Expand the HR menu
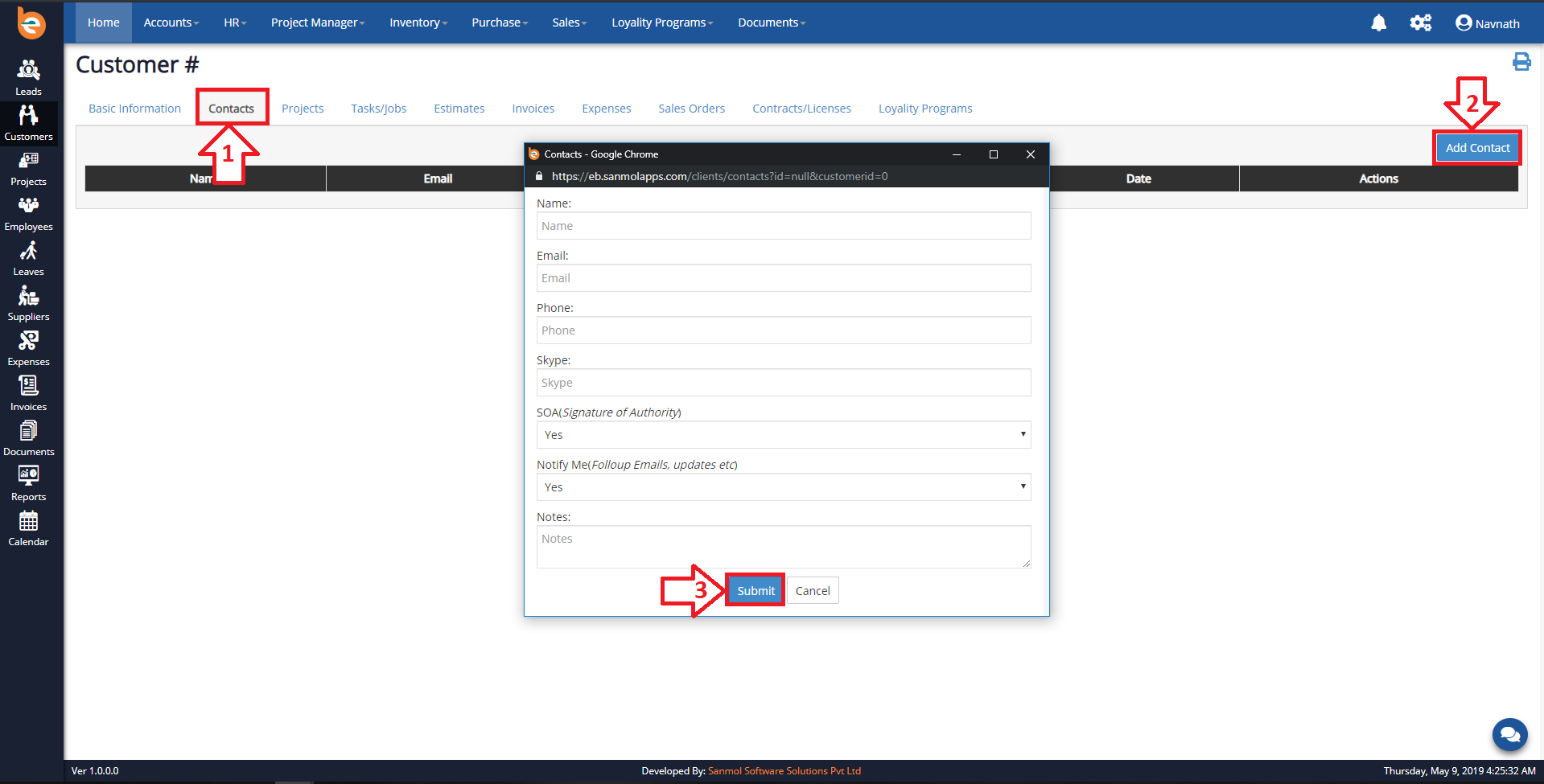 (235, 23)
